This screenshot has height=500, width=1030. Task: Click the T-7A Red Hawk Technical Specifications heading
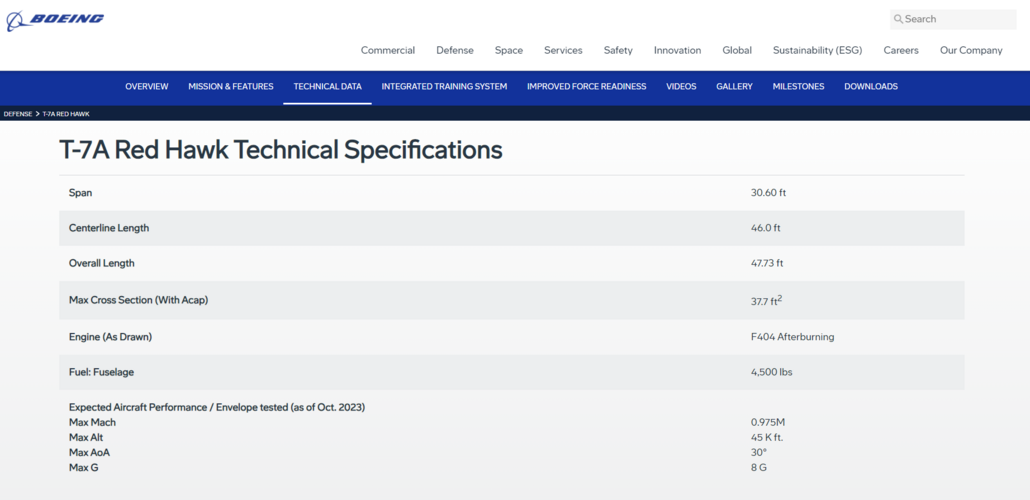tap(280, 150)
